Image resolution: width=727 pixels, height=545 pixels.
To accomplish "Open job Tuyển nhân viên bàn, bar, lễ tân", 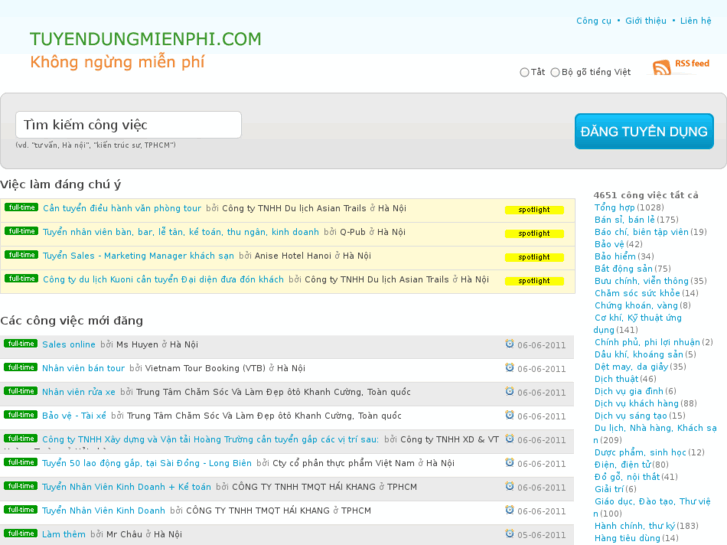I will 181,232.
